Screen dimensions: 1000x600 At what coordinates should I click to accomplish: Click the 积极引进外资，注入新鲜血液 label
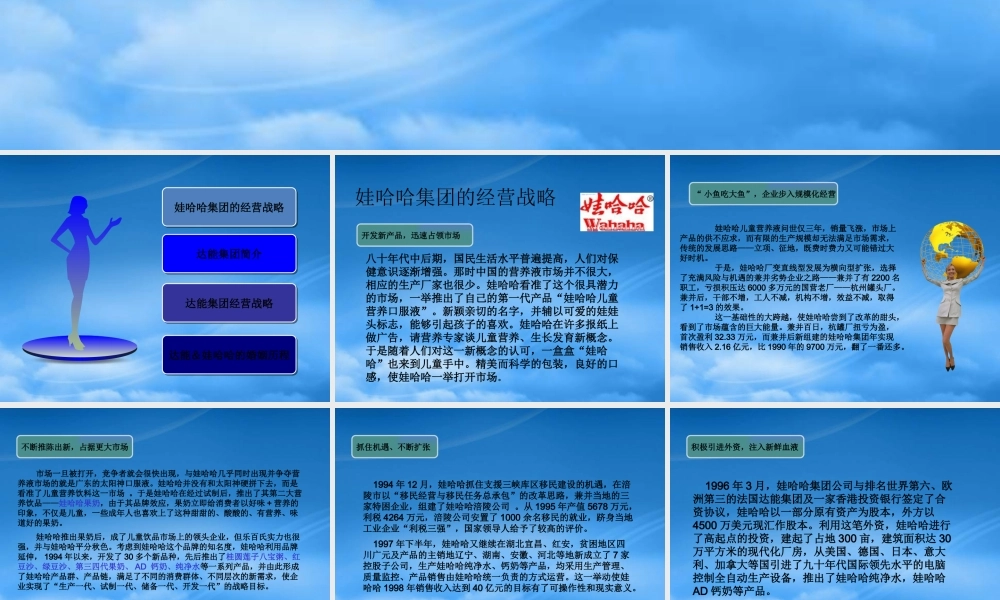pyautogui.click(x=745, y=447)
